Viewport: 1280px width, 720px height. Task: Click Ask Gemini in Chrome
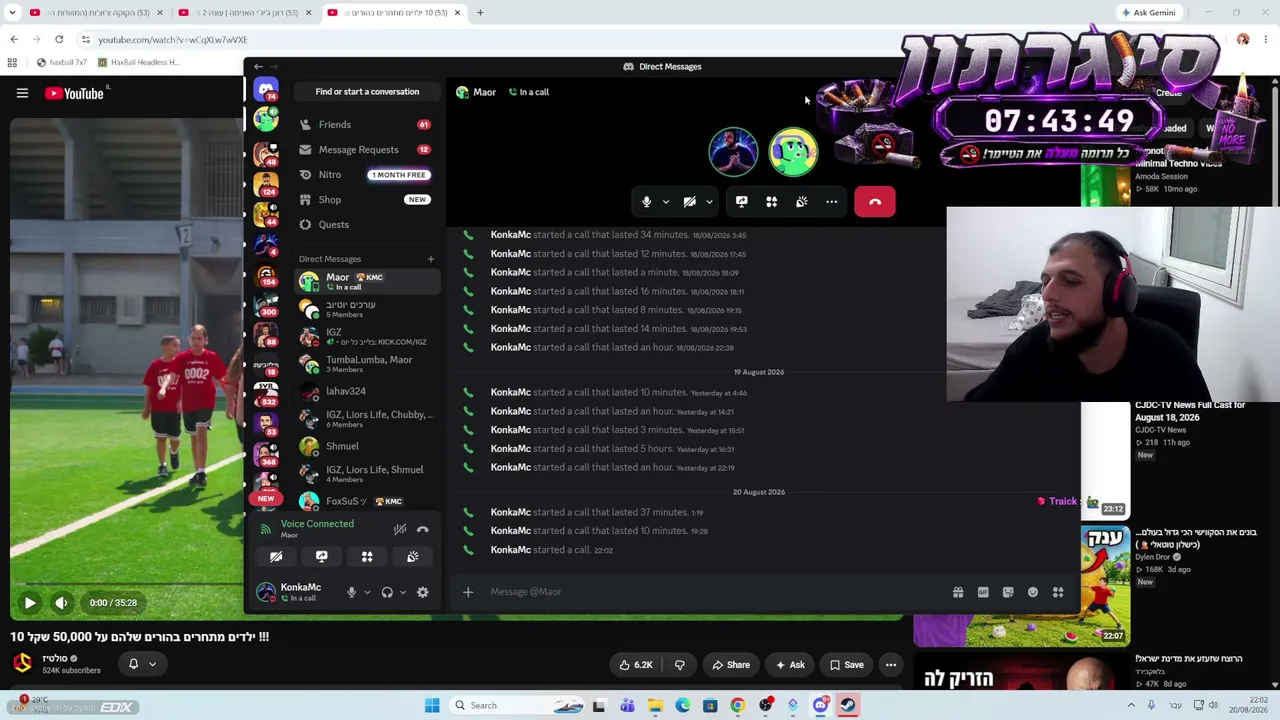pos(1149,13)
